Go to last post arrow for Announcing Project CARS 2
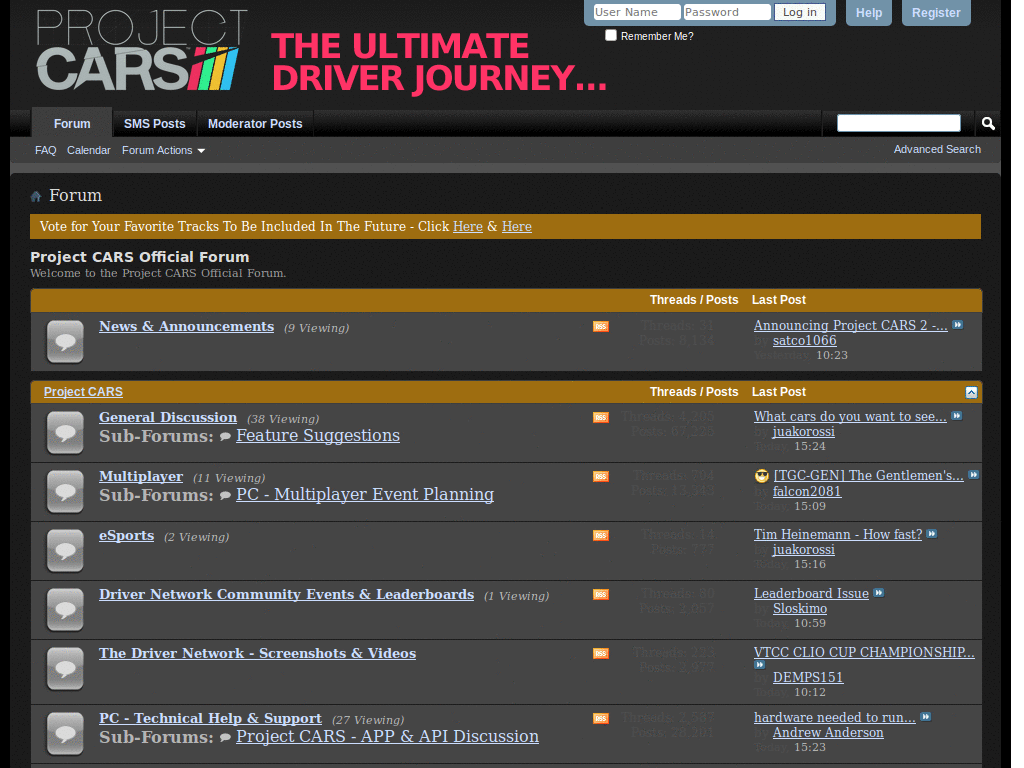 pyautogui.click(x=957, y=325)
